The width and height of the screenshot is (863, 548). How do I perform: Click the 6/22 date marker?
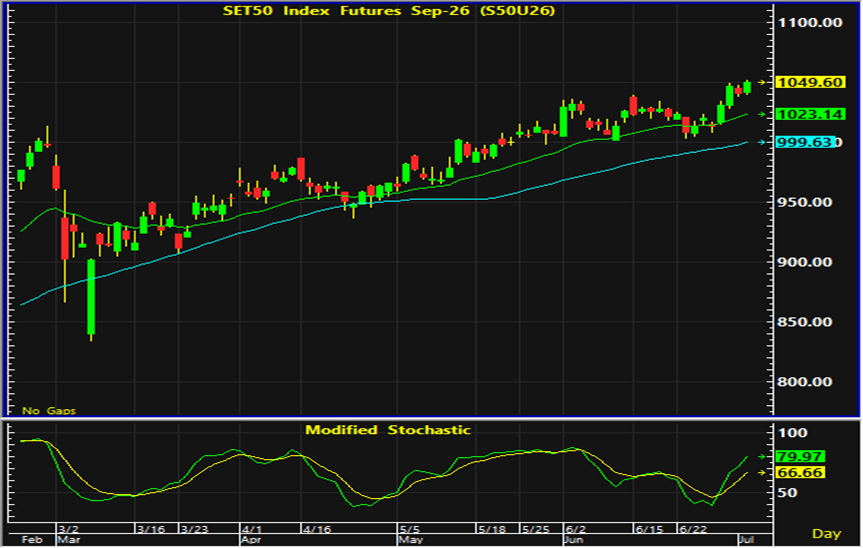(693, 529)
